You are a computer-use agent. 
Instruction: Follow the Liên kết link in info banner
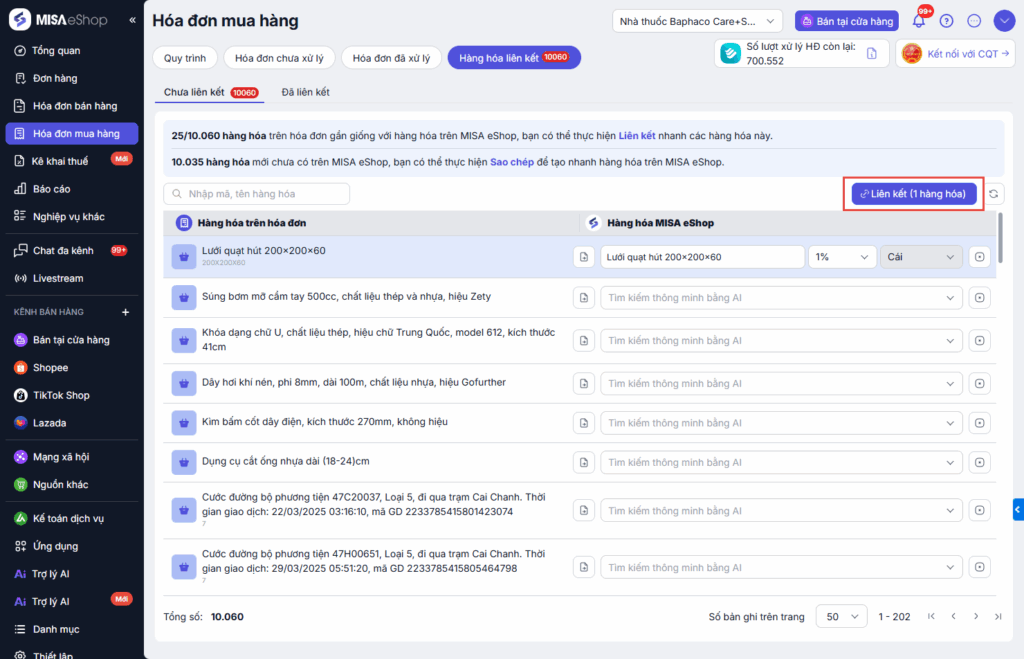(x=637, y=136)
